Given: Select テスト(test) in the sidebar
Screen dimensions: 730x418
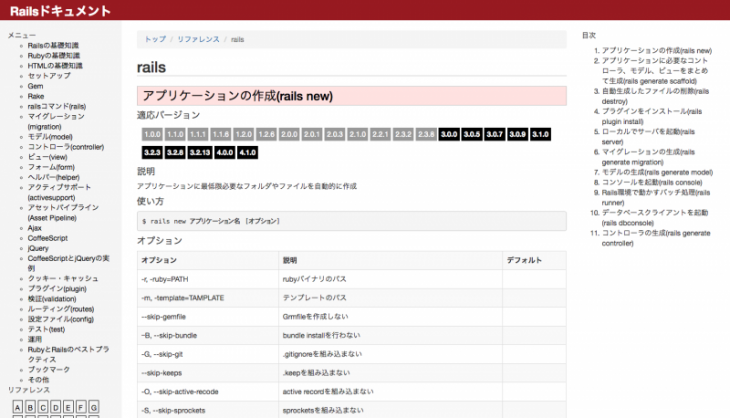Looking at the screenshot, I should [46, 329].
